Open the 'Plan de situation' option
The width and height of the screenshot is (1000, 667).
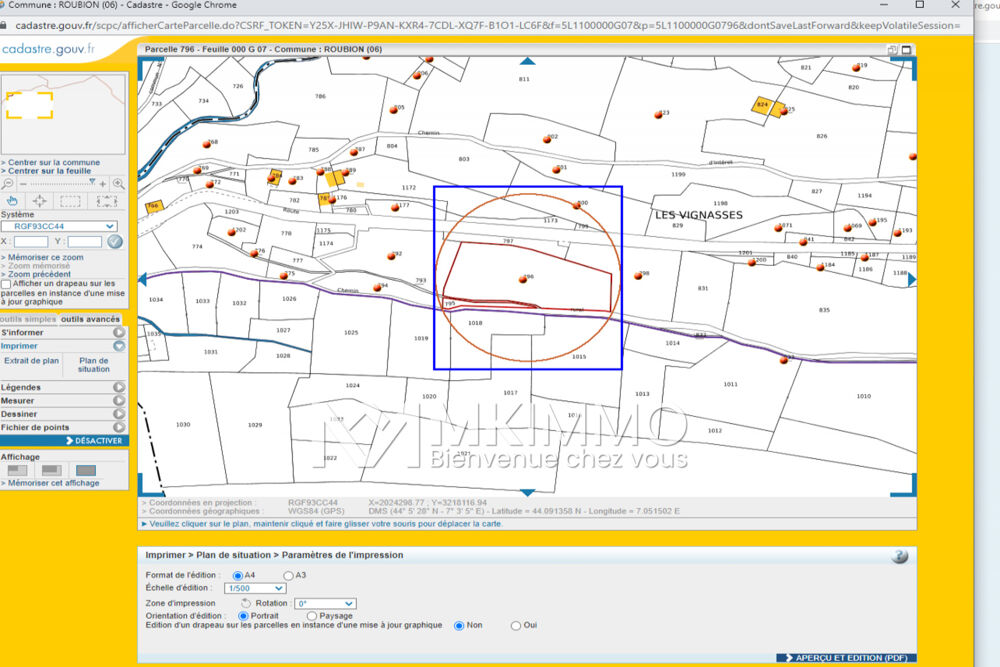[94, 364]
